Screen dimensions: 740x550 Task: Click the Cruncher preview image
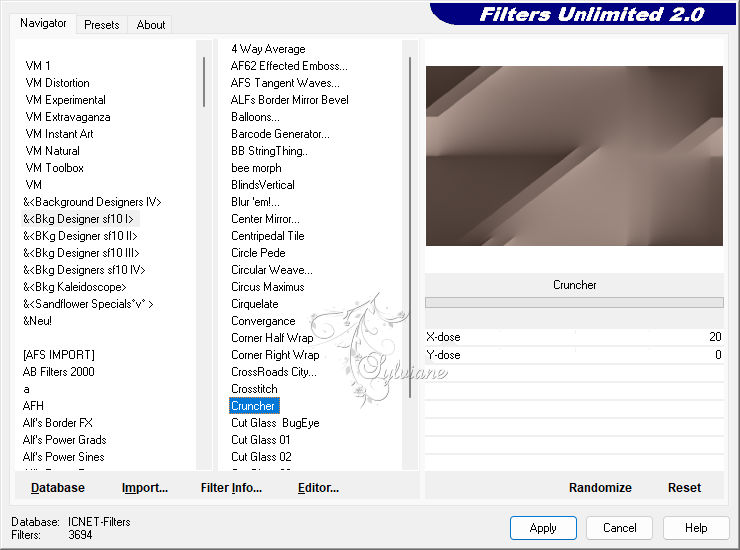[574, 156]
